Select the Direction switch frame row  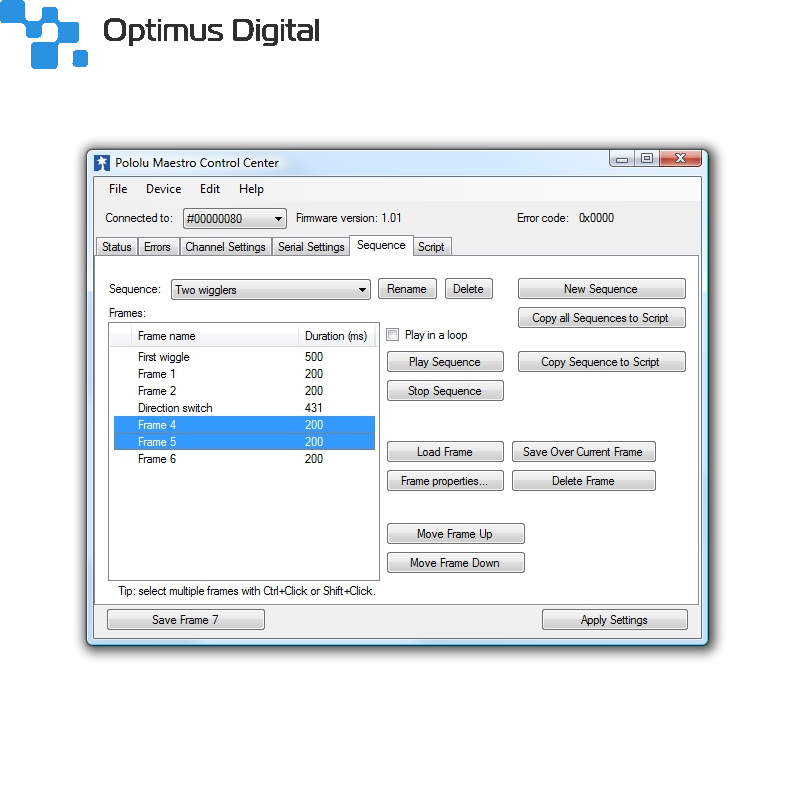[244, 408]
